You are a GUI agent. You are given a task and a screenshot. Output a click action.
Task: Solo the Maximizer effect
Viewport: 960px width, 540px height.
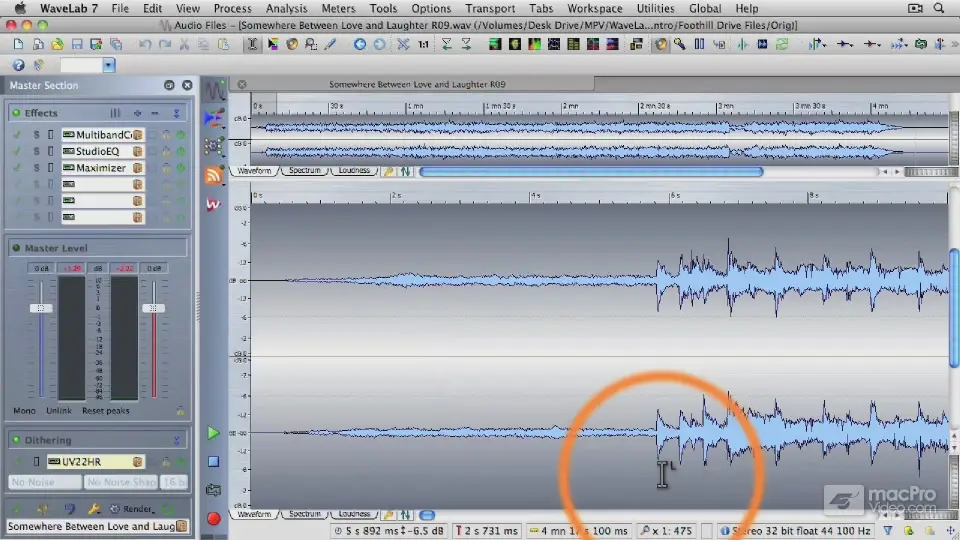click(36, 168)
